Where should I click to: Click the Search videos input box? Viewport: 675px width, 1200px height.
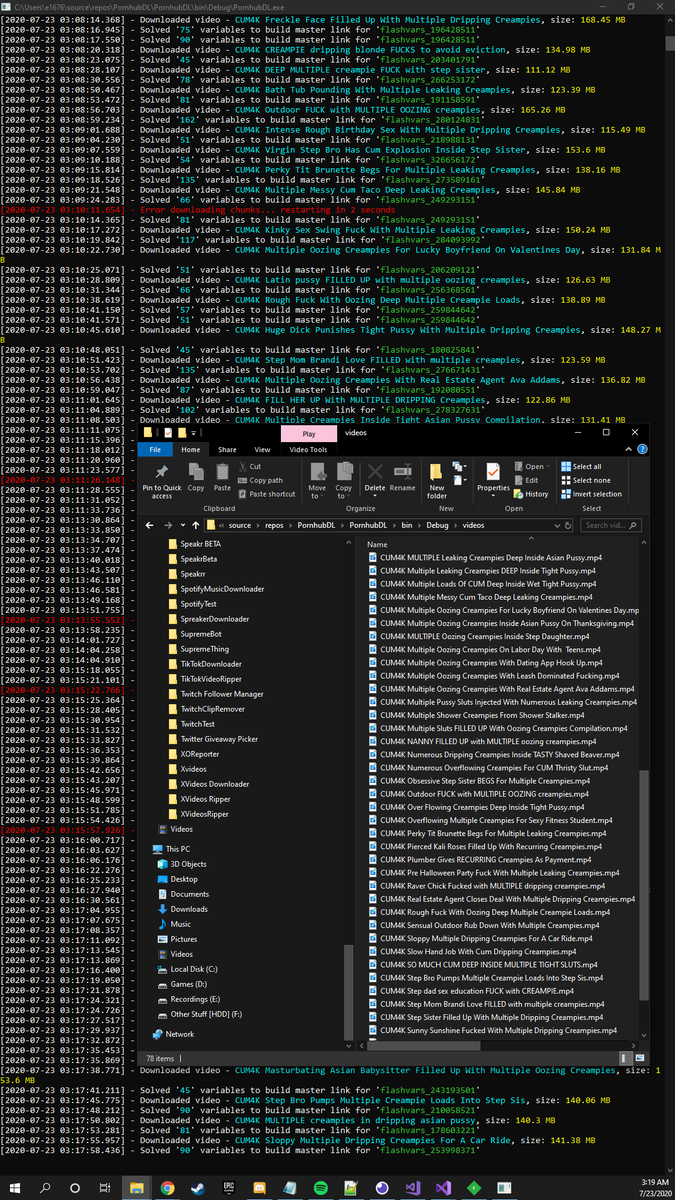(604, 525)
